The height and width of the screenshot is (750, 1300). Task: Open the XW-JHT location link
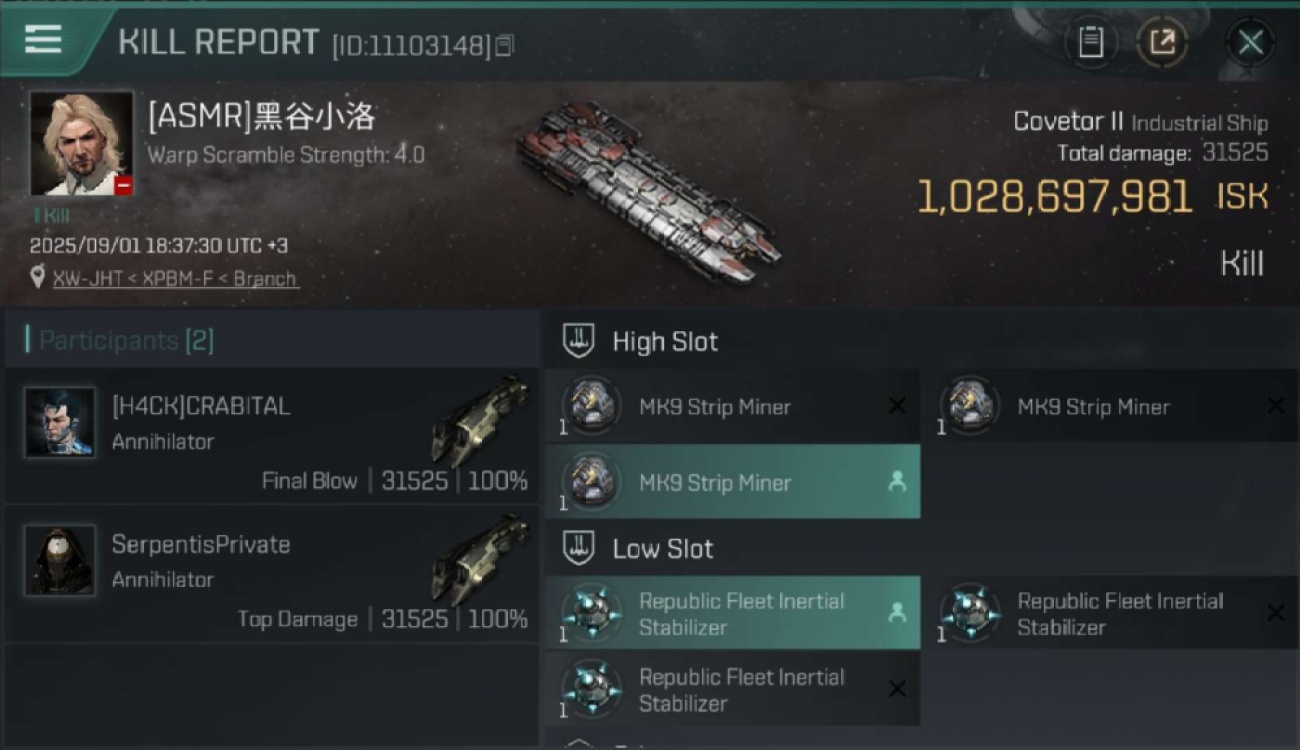(175, 279)
